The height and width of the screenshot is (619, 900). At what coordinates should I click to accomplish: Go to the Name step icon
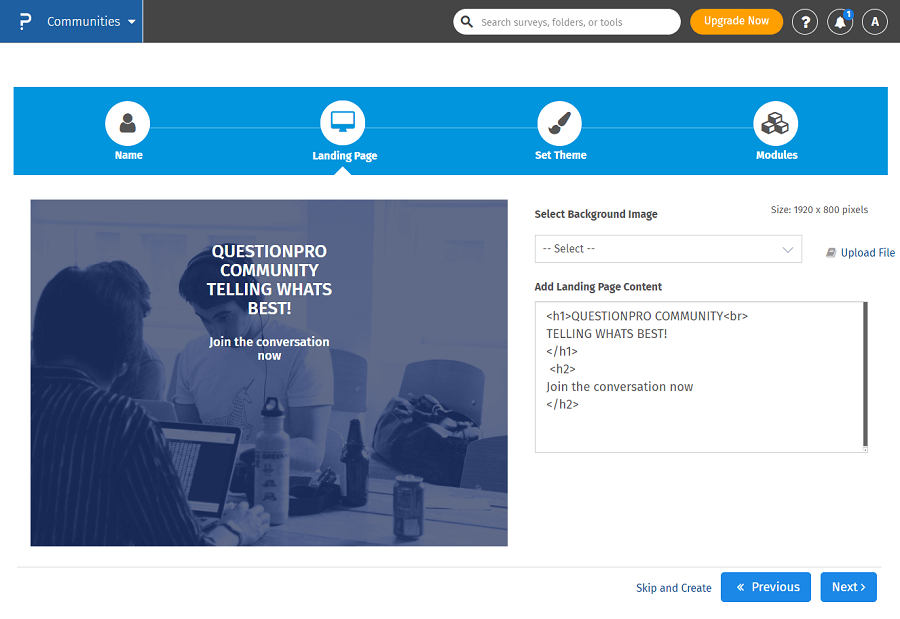128,123
